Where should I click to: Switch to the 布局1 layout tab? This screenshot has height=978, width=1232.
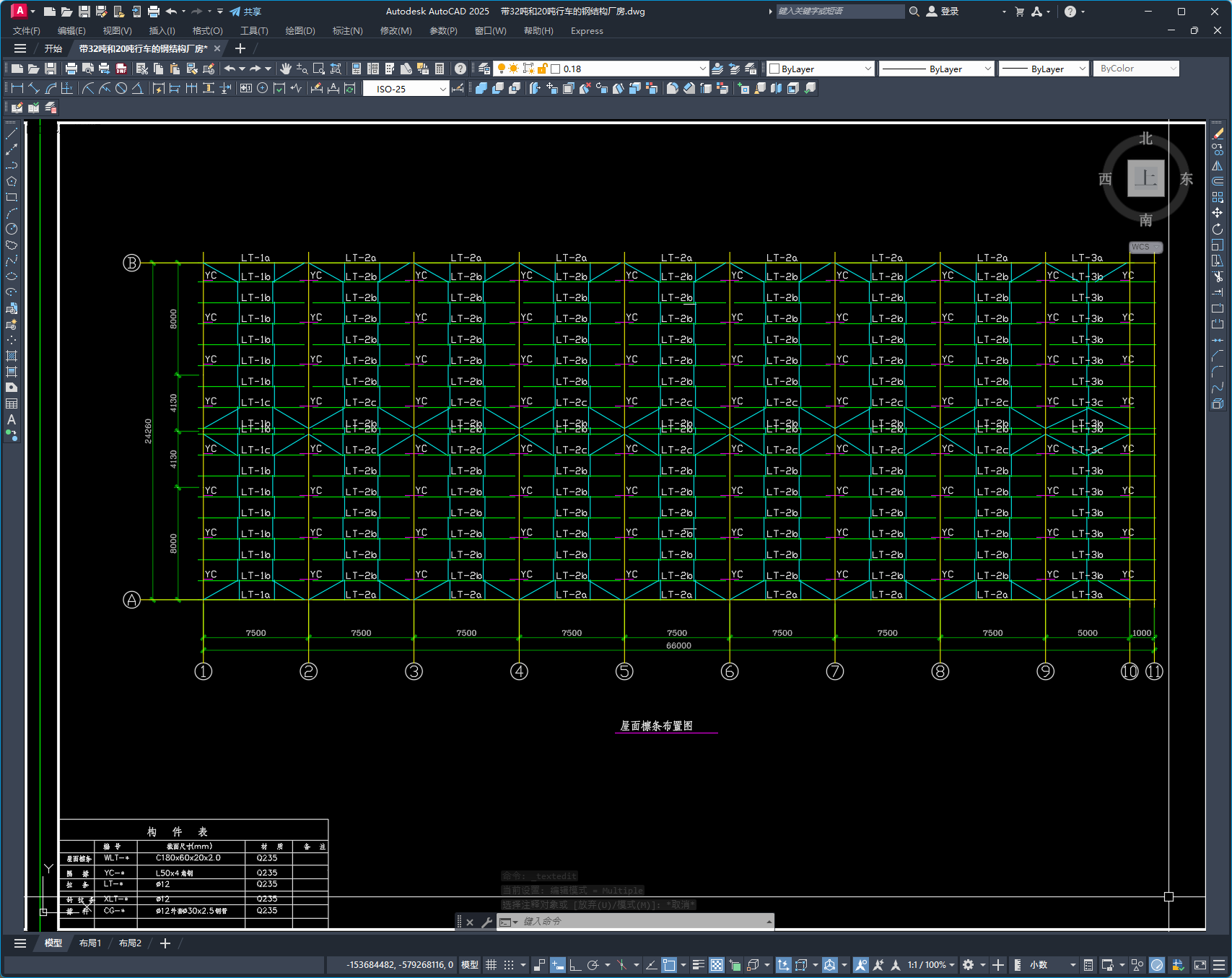[90, 943]
